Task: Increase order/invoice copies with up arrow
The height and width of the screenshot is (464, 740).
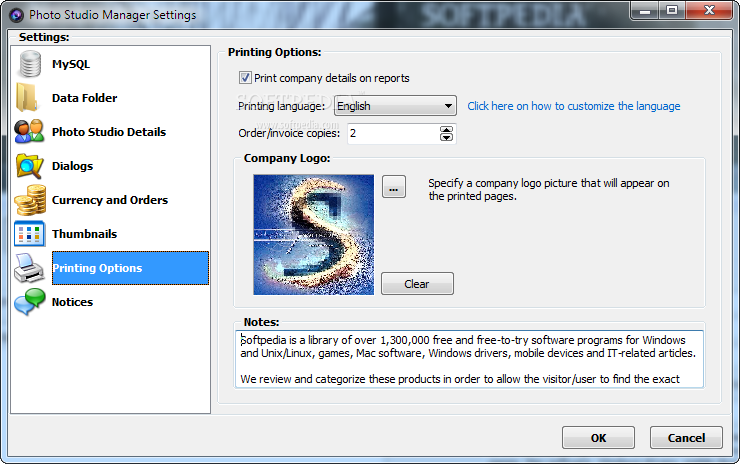Action: click(446, 129)
